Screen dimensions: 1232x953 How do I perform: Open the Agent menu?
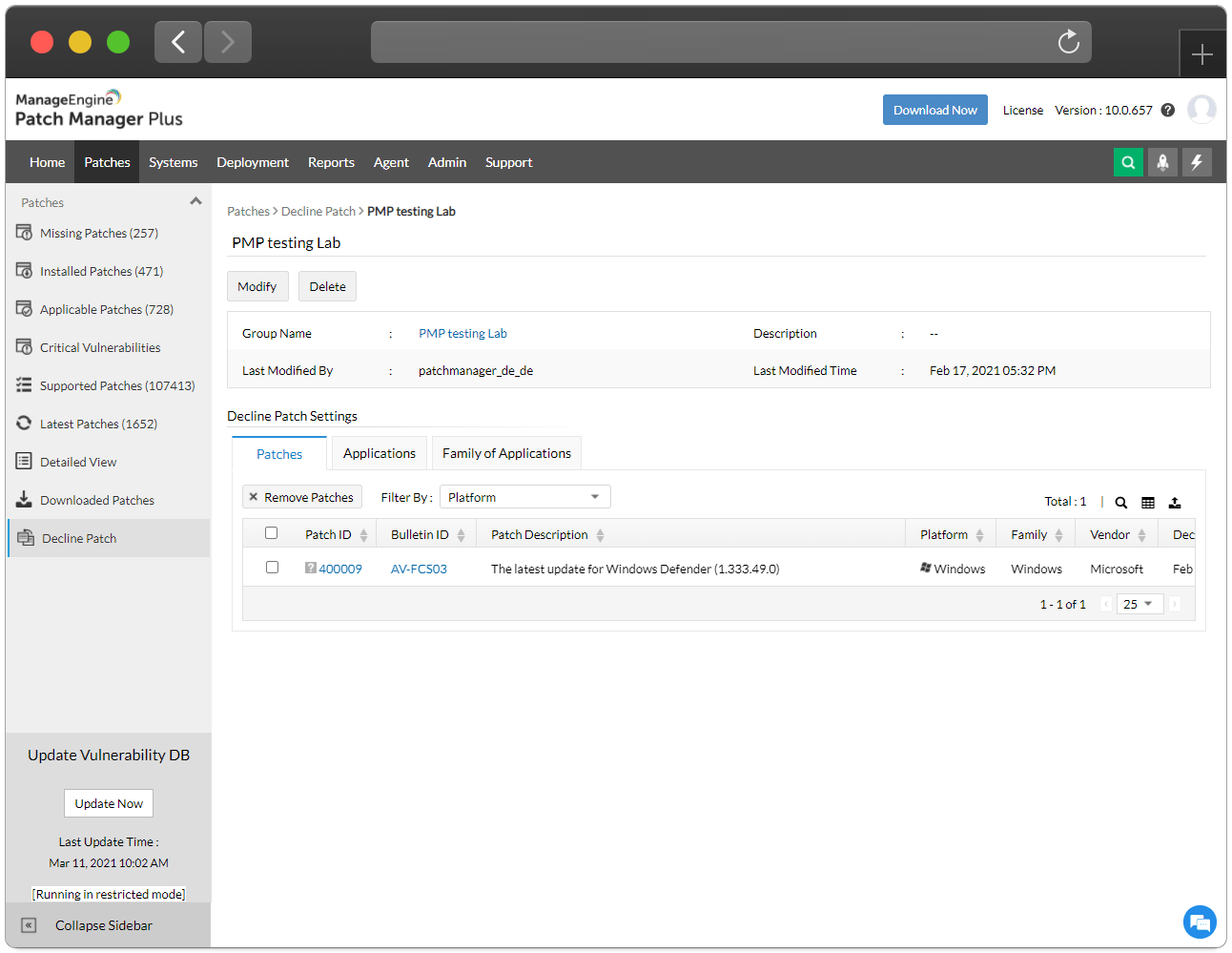tap(391, 162)
